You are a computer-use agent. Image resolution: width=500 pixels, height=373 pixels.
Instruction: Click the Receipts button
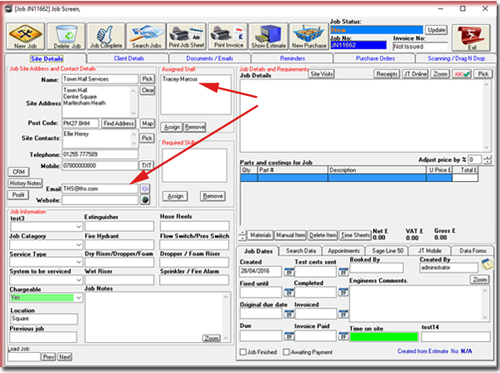click(387, 74)
